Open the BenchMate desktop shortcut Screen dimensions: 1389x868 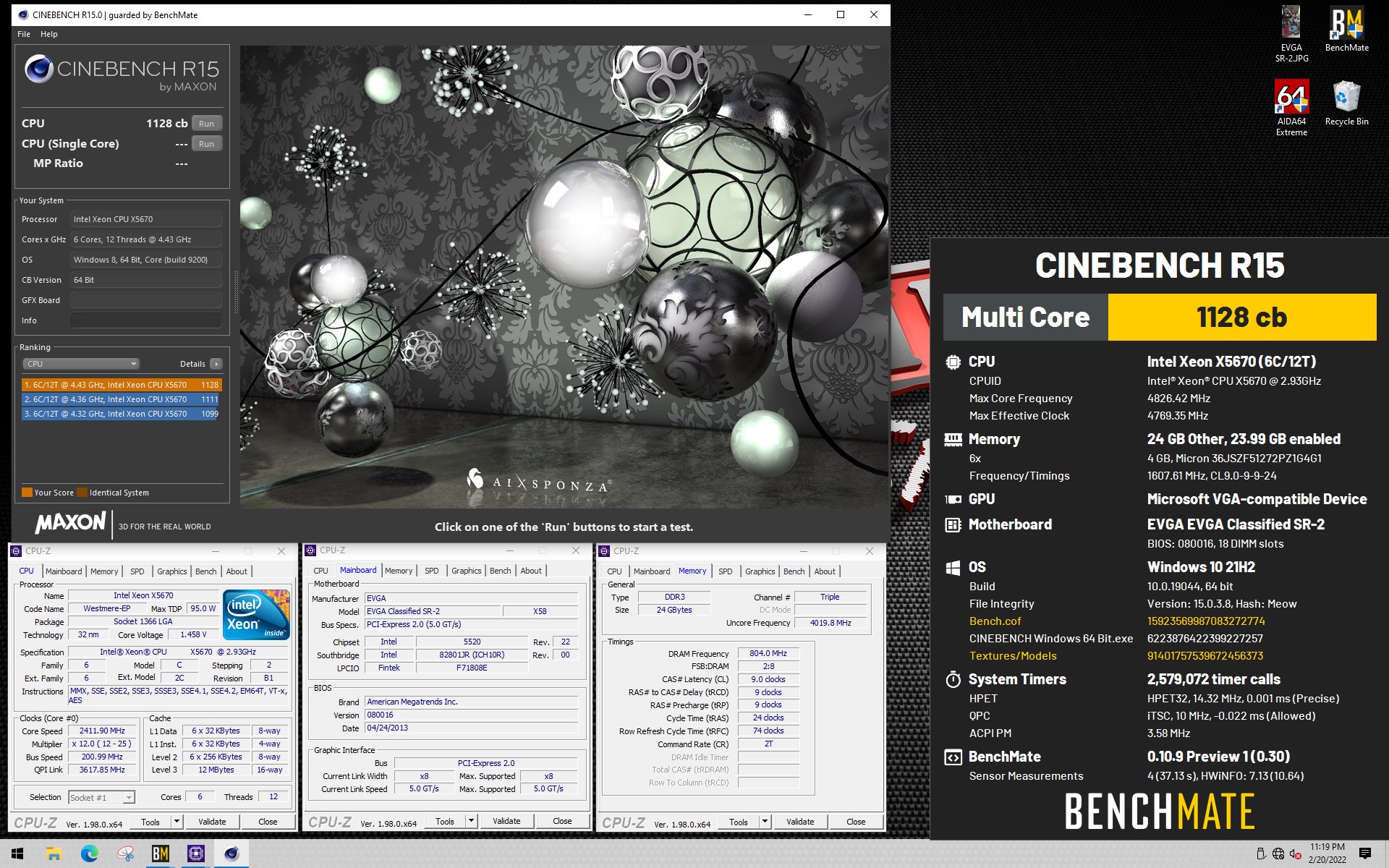coord(1346,29)
